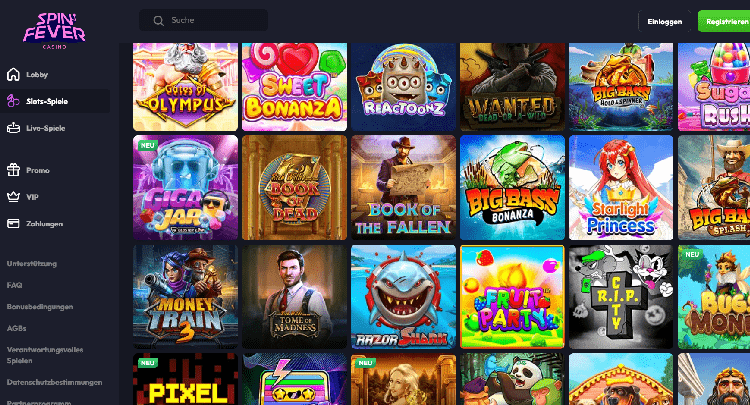Open the FAQ link
This screenshot has height=405, width=750.
point(14,285)
